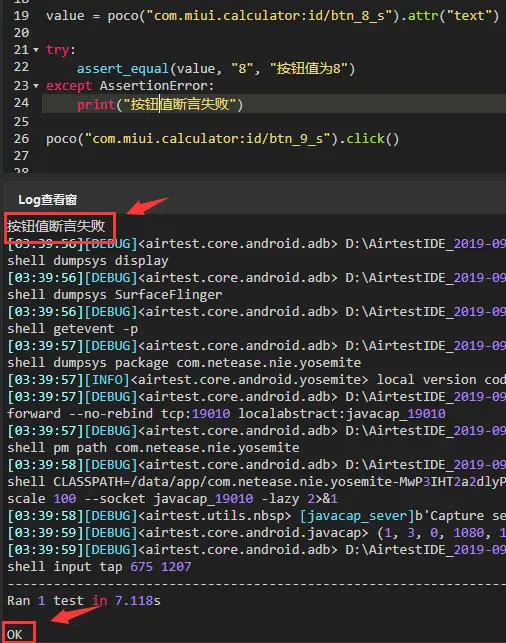Click the shell getevent -p log line

[73, 328]
